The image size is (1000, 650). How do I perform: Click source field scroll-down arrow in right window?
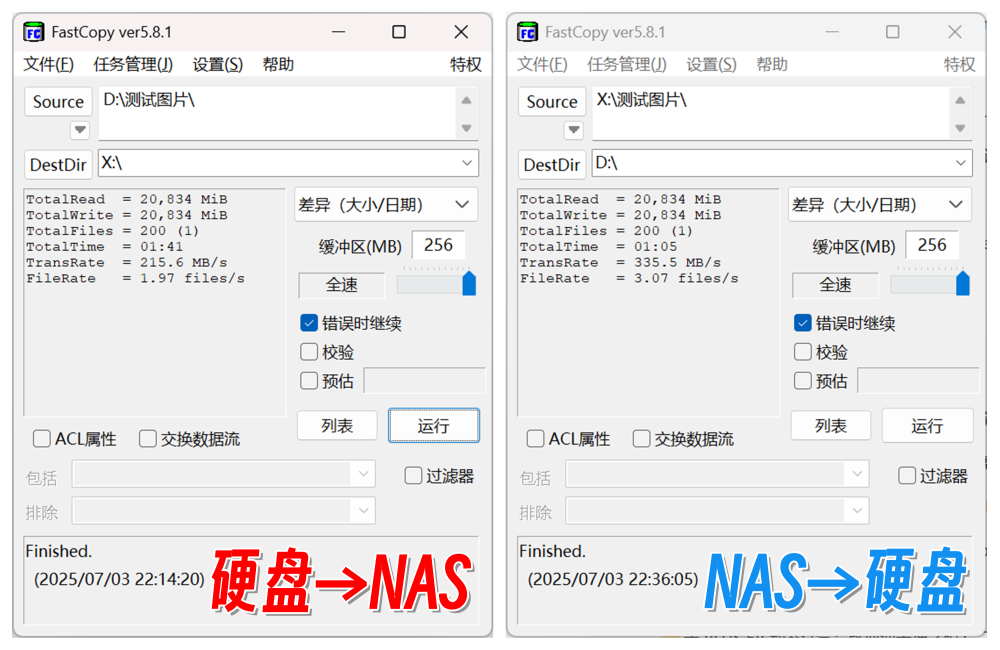tap(960, 128)
